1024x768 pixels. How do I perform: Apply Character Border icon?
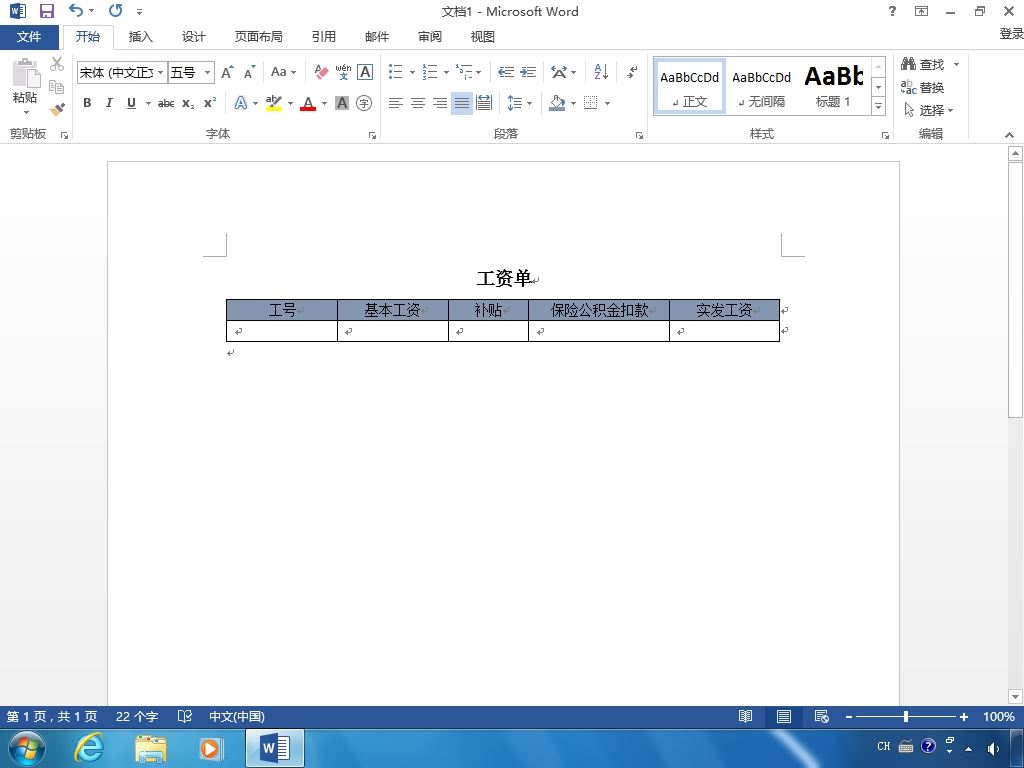[x=365, y=72]
